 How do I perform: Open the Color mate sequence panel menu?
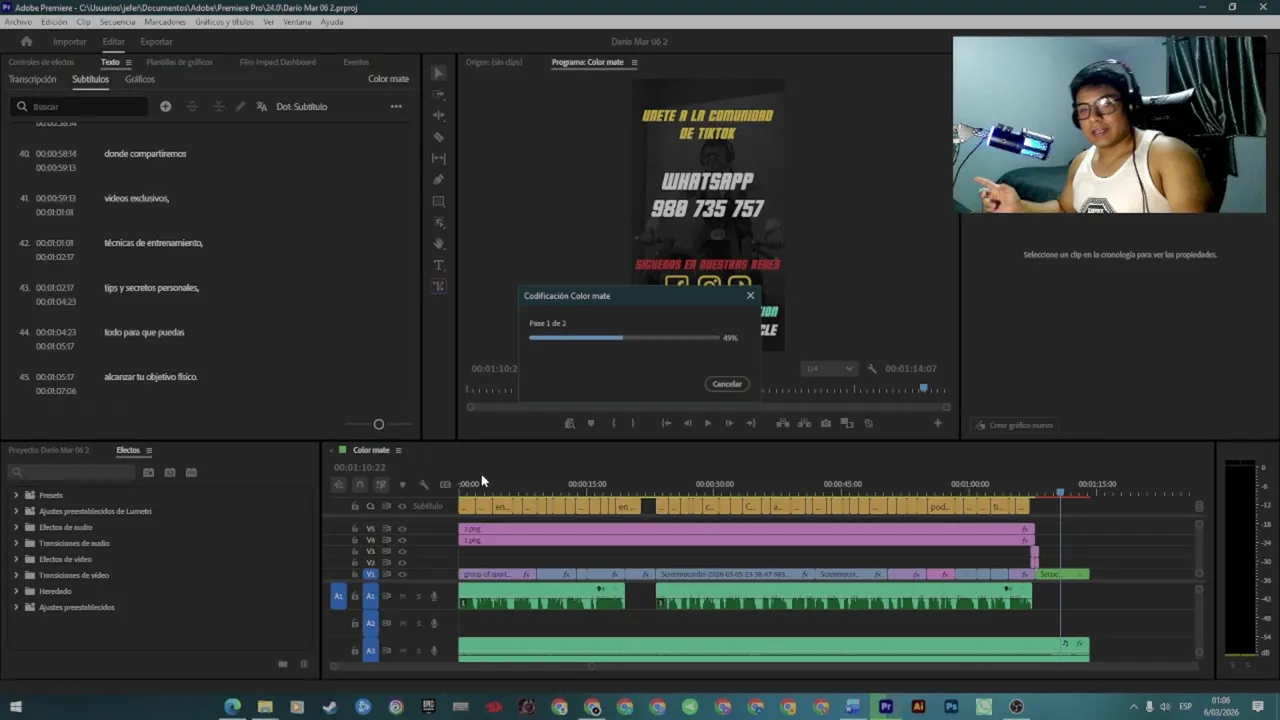pyautogui.click(x=398, y=450)
